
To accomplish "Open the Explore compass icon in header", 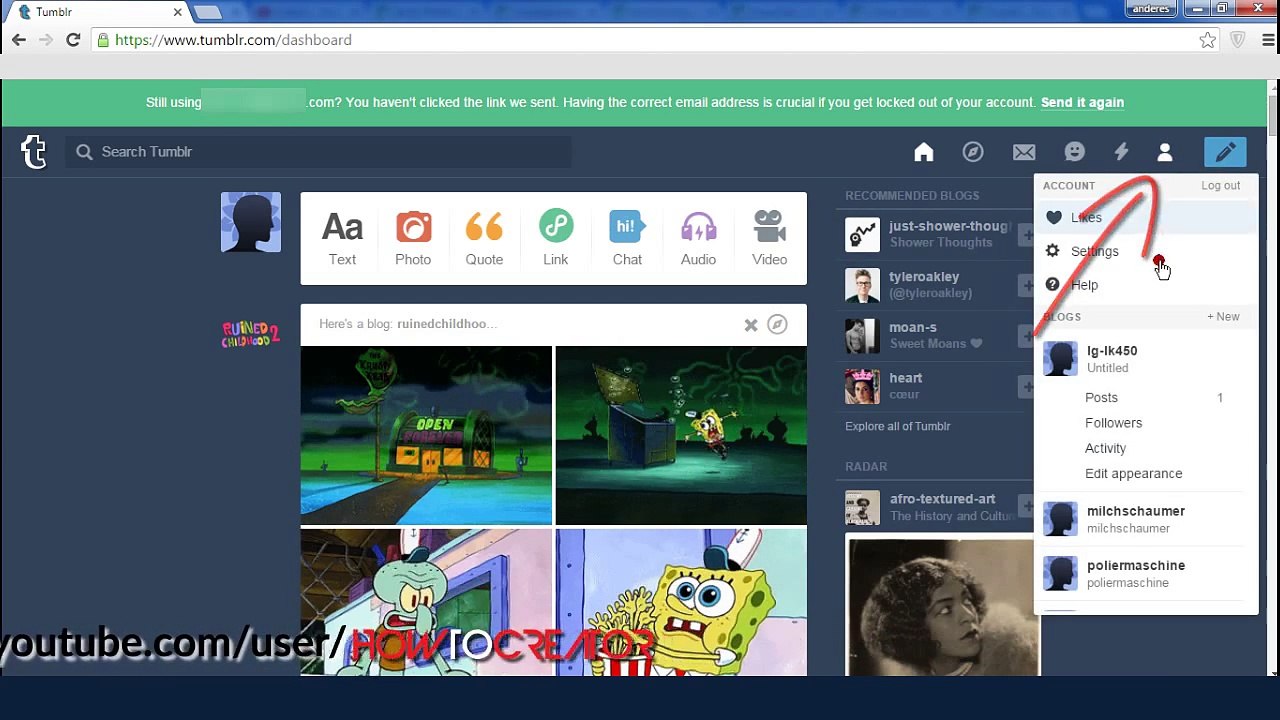I will [x=973, y=152].
